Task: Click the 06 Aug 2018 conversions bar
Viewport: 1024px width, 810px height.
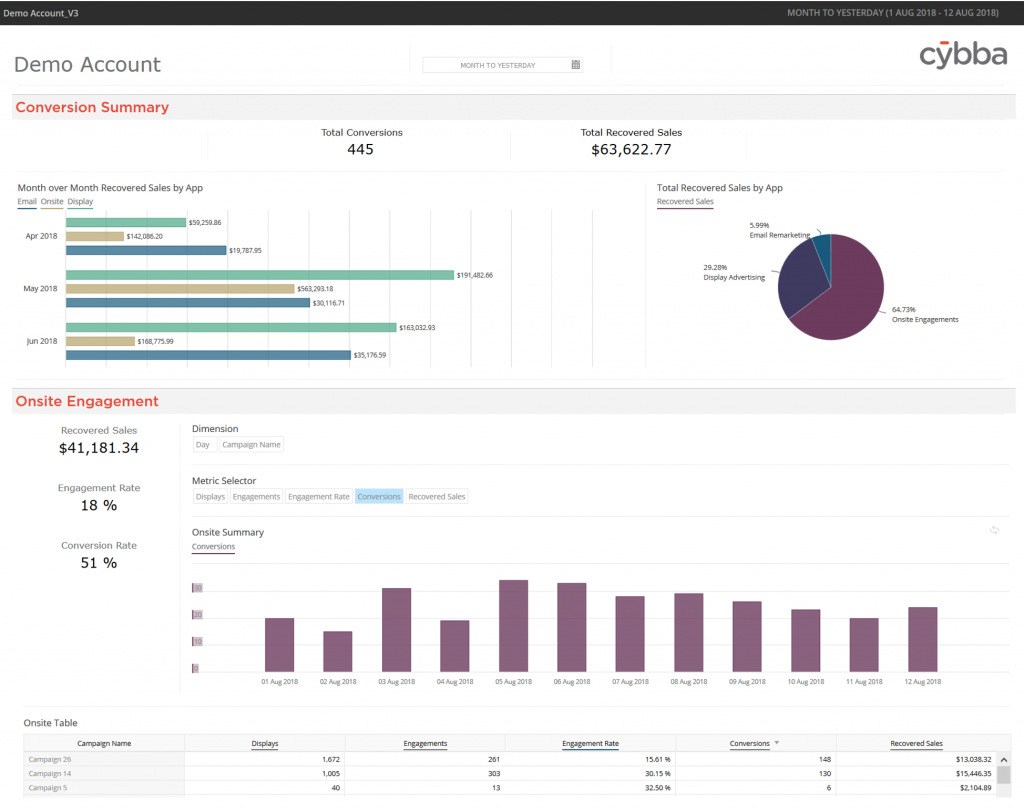Action: [x=571, y=627]
